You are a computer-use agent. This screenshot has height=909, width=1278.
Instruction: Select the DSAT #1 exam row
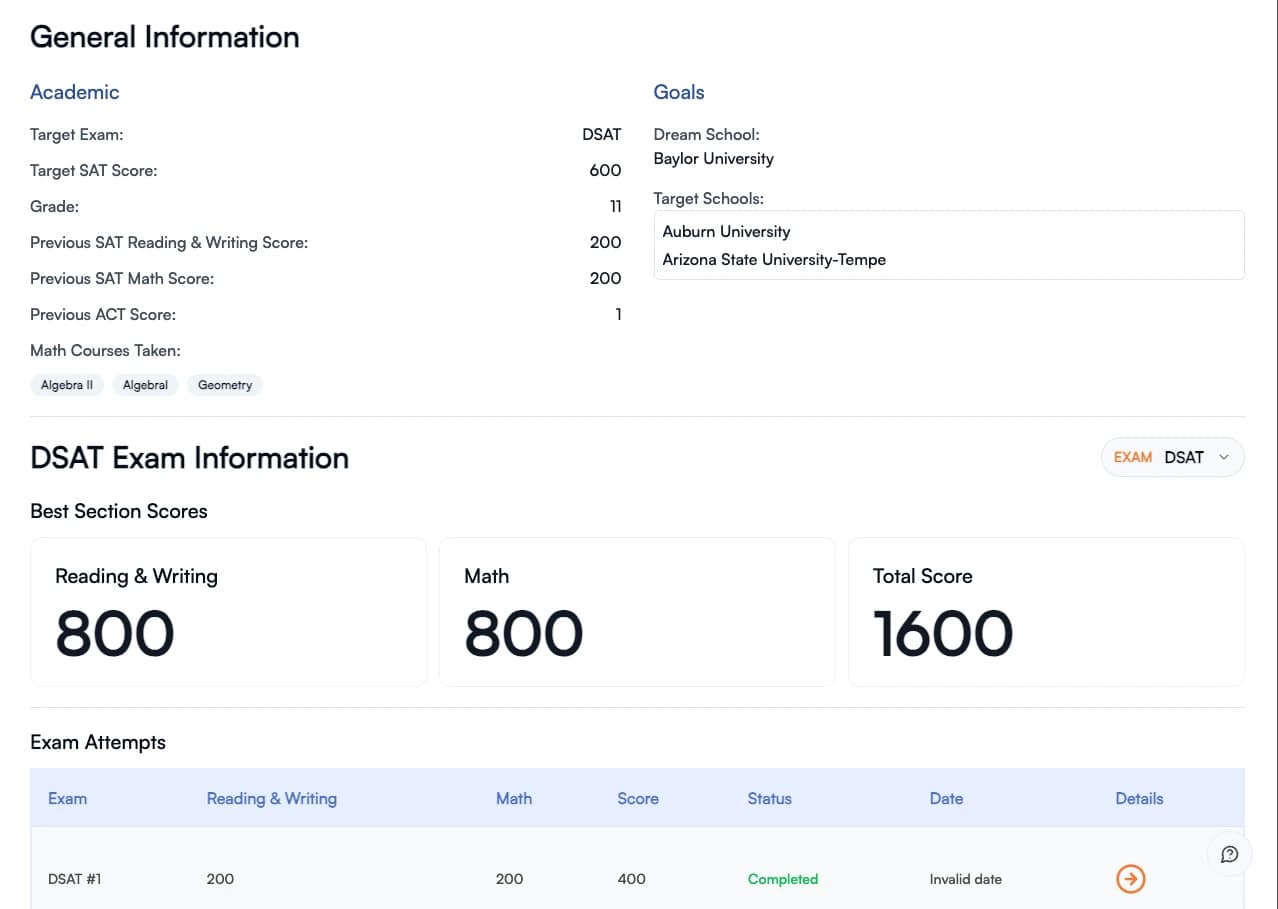75,879
